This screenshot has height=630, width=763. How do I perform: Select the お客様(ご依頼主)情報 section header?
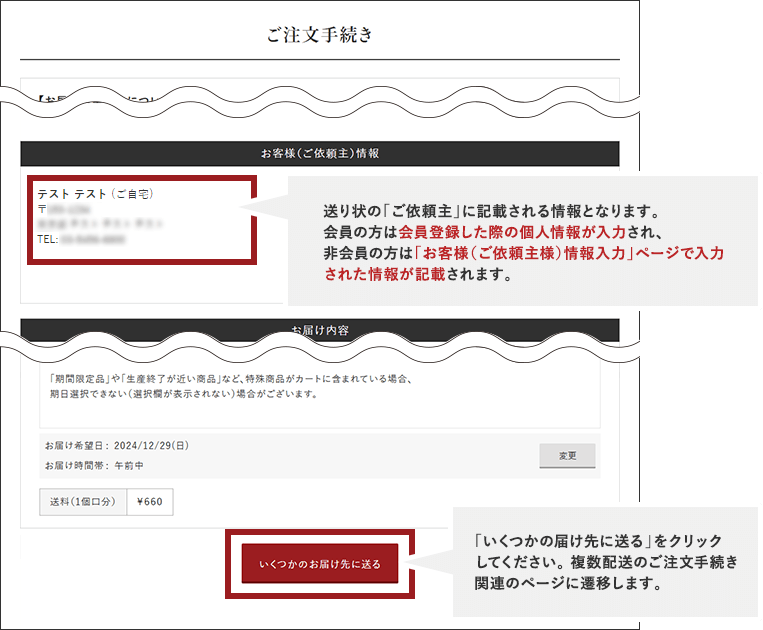(x=319, y=154)
